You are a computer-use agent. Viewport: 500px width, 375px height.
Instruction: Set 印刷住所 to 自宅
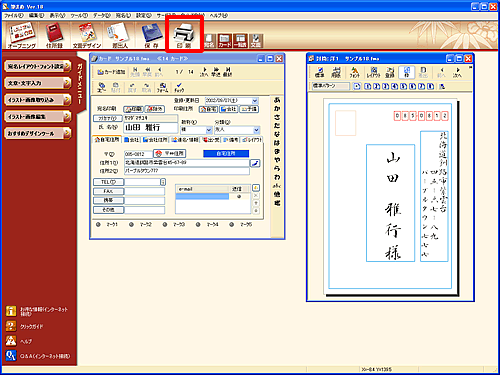208,109
